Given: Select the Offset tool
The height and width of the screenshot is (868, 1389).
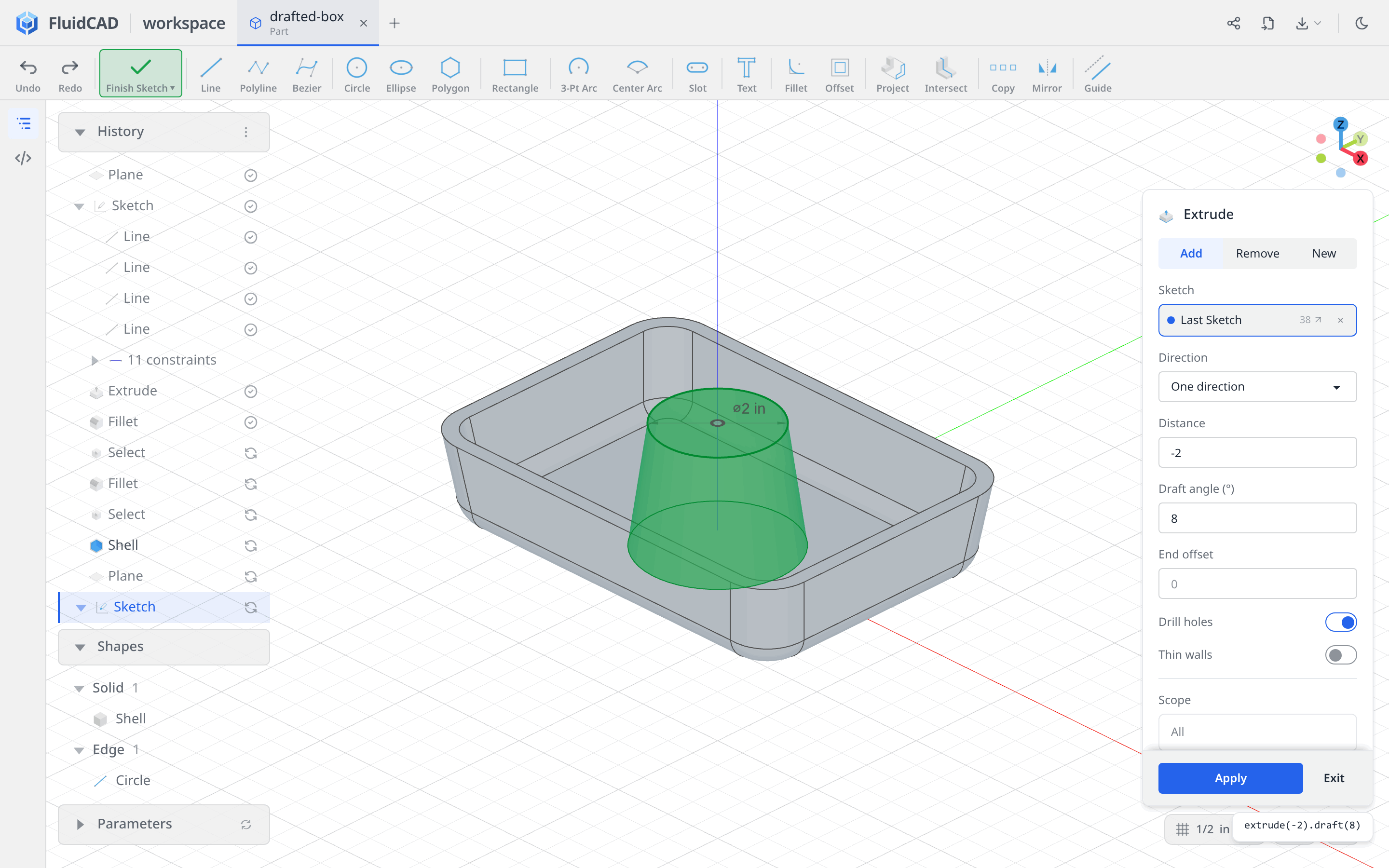Looking at the screenshot, I should coord(839,75).
